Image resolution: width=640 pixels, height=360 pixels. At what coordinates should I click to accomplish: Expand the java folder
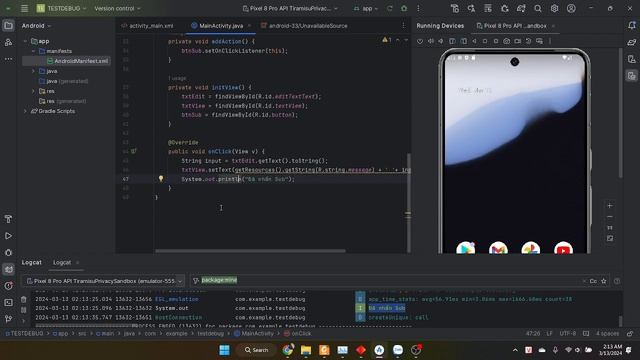(33, 71)
